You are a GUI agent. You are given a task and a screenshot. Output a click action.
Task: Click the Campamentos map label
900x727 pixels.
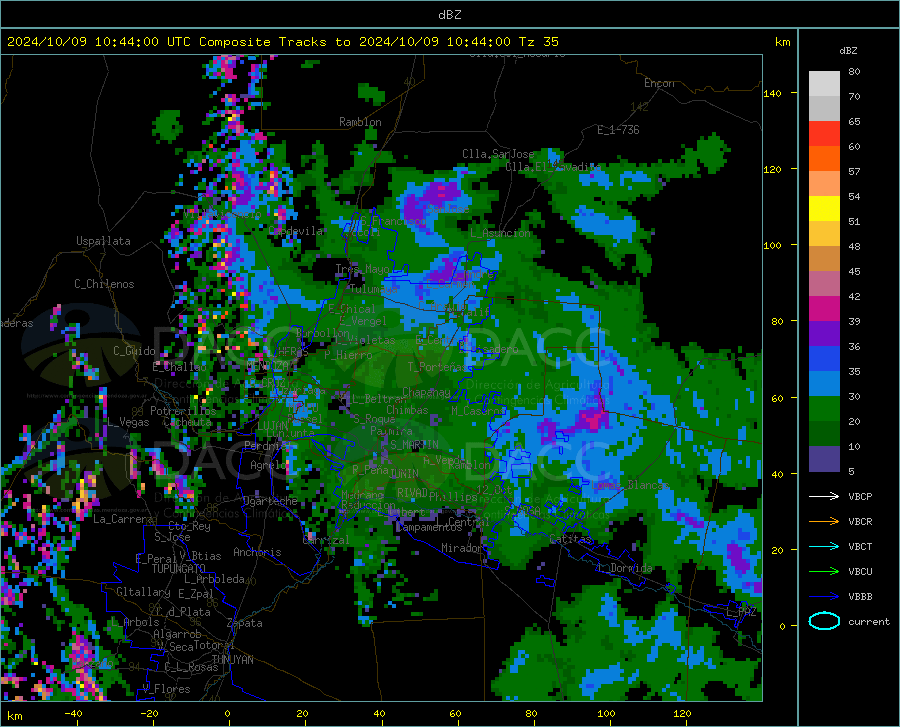pos(427,527)
